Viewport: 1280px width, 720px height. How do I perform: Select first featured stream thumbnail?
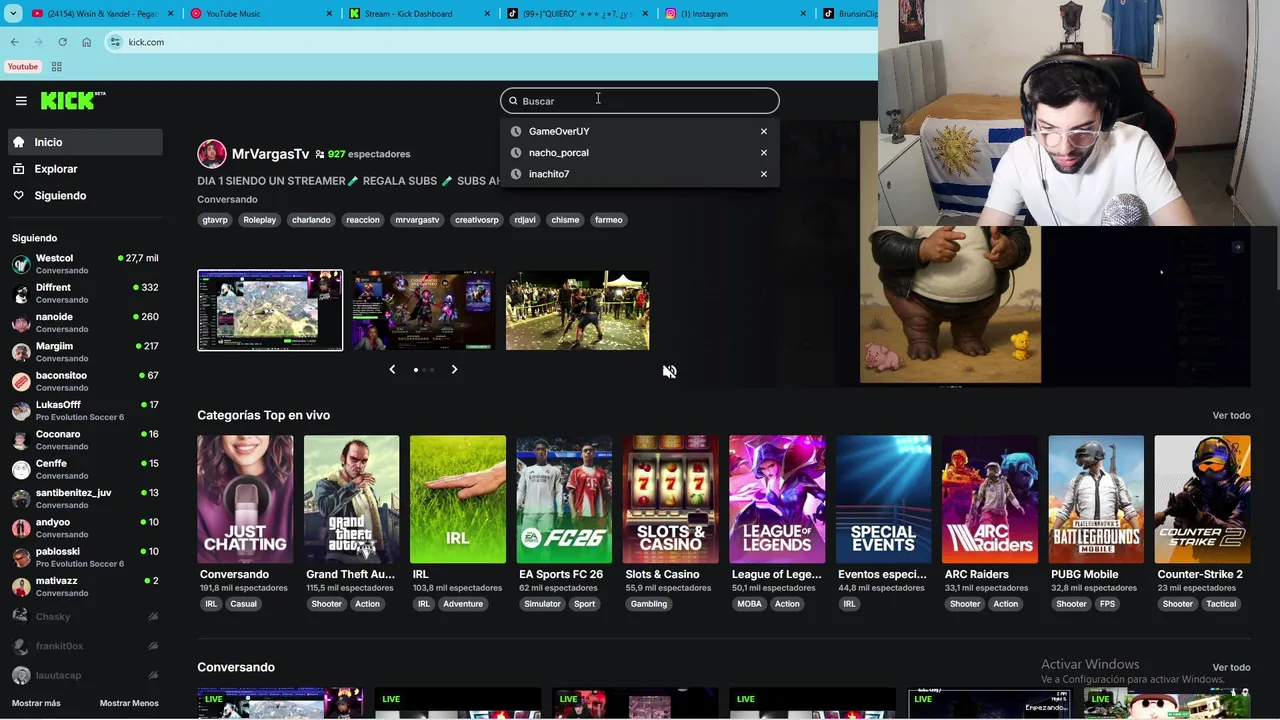point(270,310)
